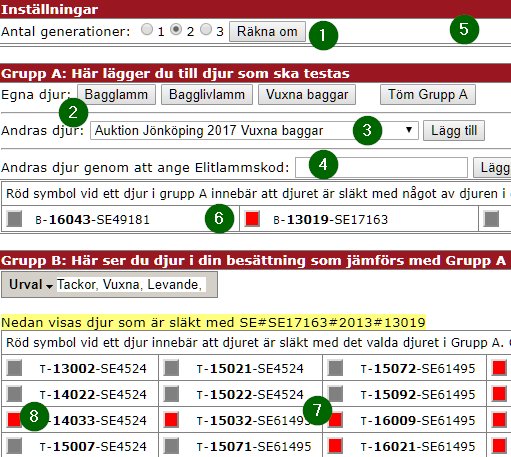Select 1 generation radio button

pyautogui.click(x=147, y=29)
